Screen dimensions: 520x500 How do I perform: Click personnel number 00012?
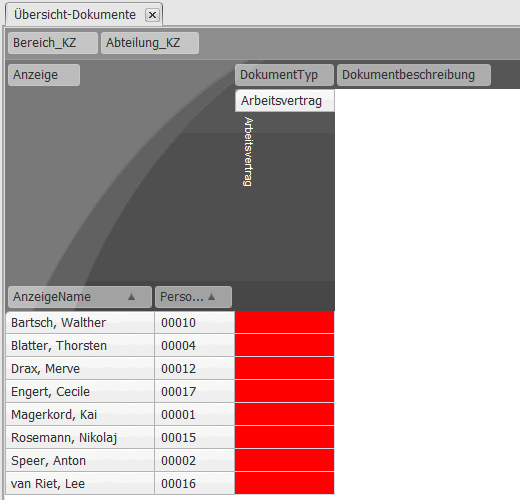195,369
